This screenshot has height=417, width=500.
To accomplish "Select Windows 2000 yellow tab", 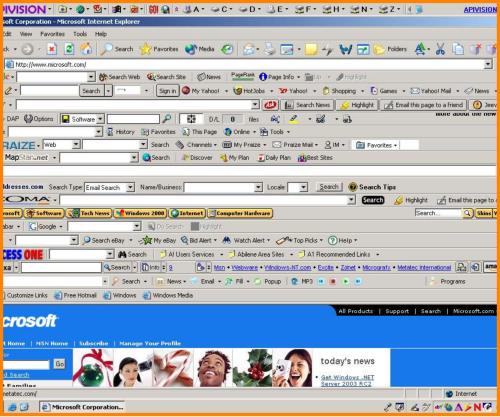I will [x=140, y=213].
